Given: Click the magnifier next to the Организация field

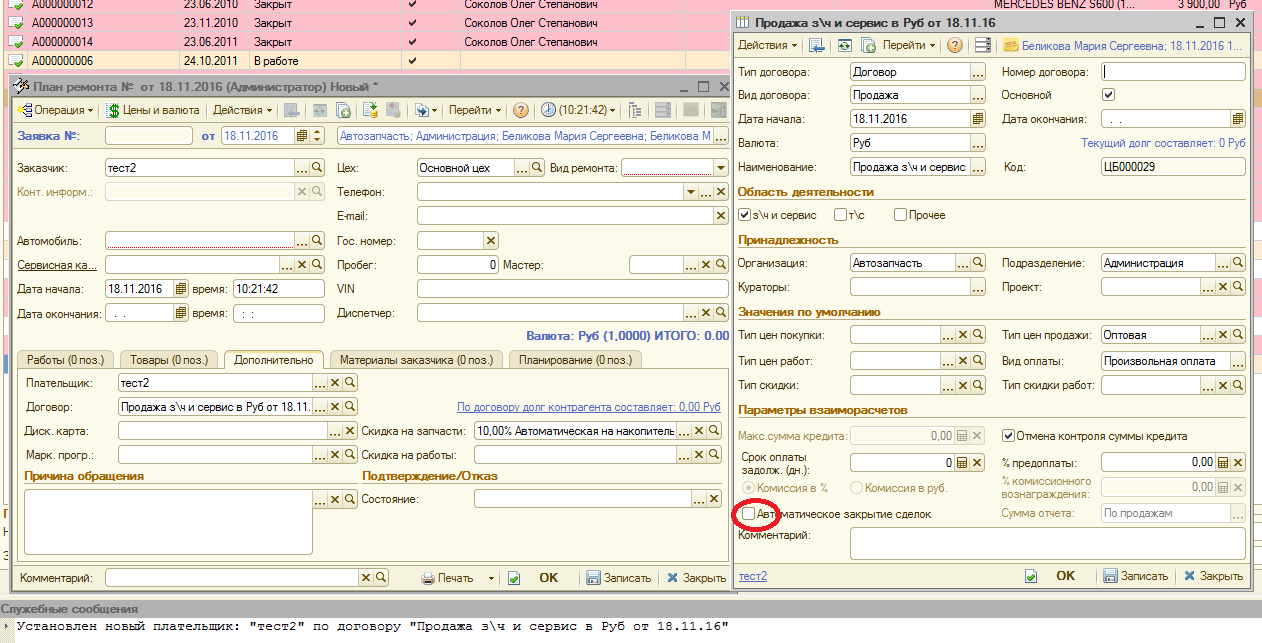Looking at the screenshot, I should tap(979, 263).
